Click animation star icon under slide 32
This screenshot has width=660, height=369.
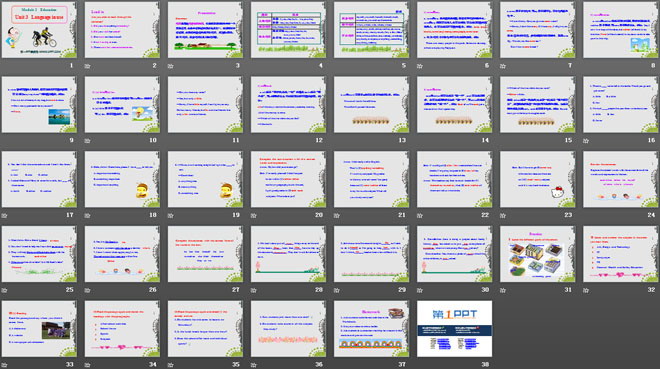click(x=586, y=290)
